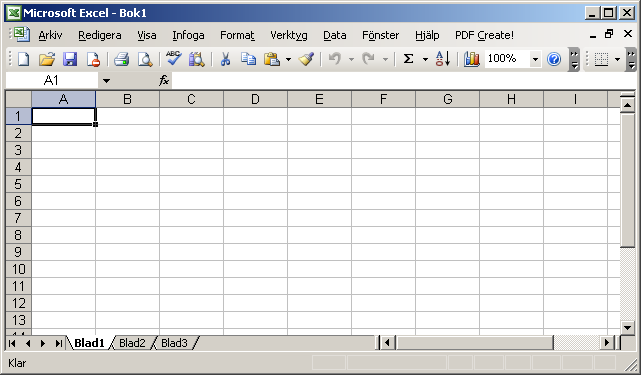Image resolution: width=641 pixels, height=375 pixels.
Task: Open Print Preview with the magnifier page icon
Action: pos(145,59)
